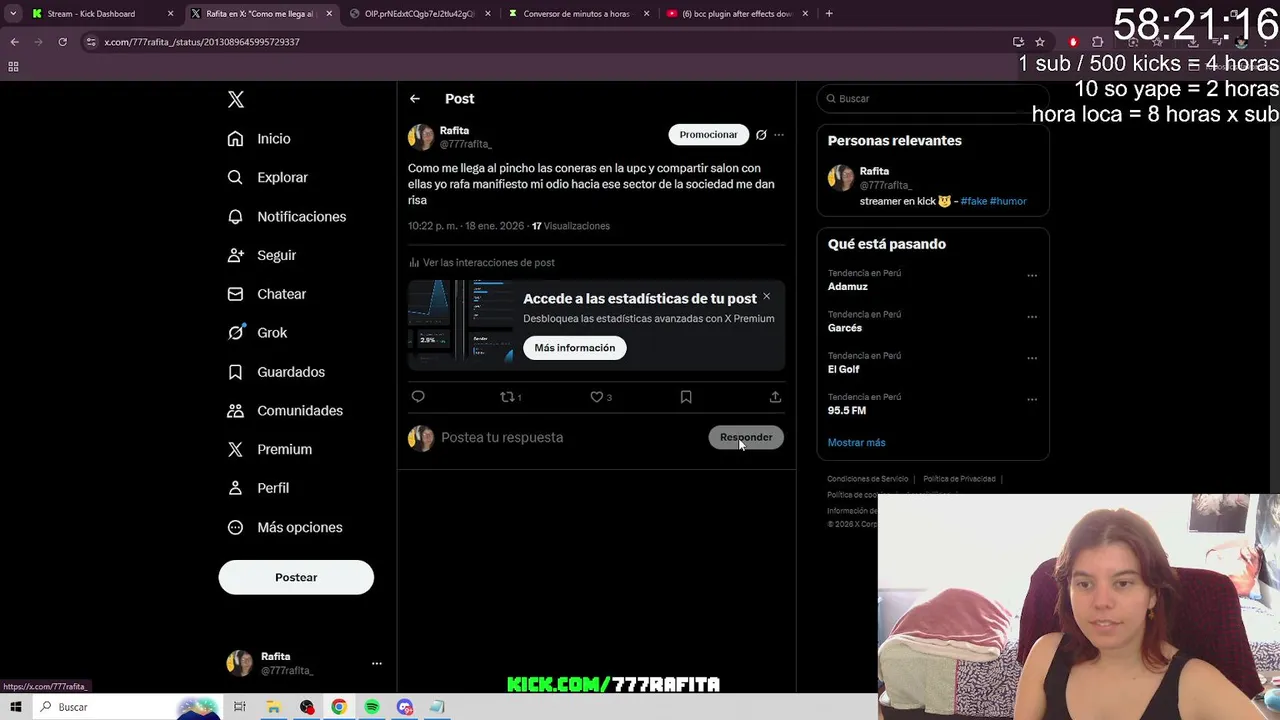Reload the page

click(62, 42)
